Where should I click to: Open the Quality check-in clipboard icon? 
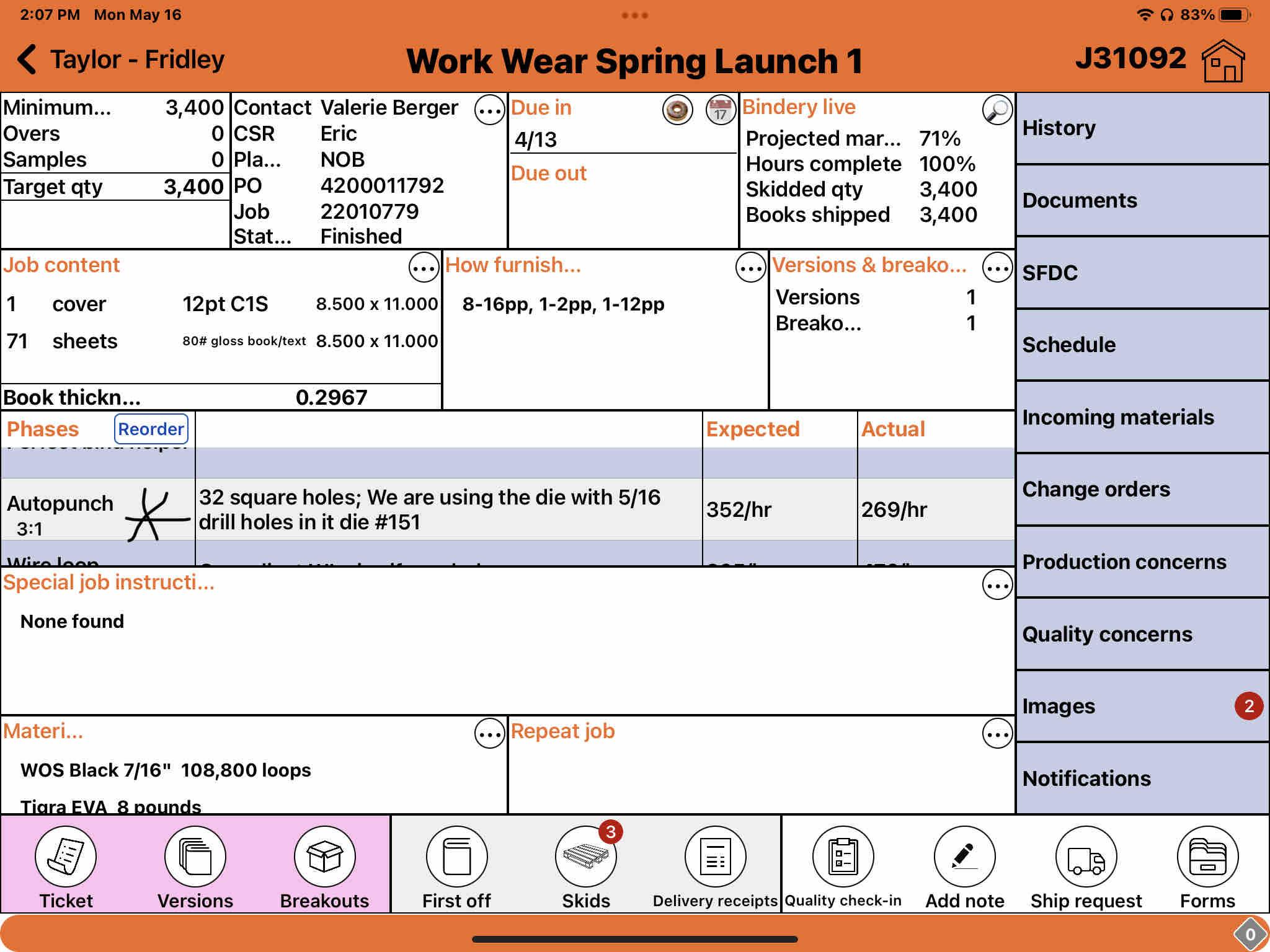point(843,857)
